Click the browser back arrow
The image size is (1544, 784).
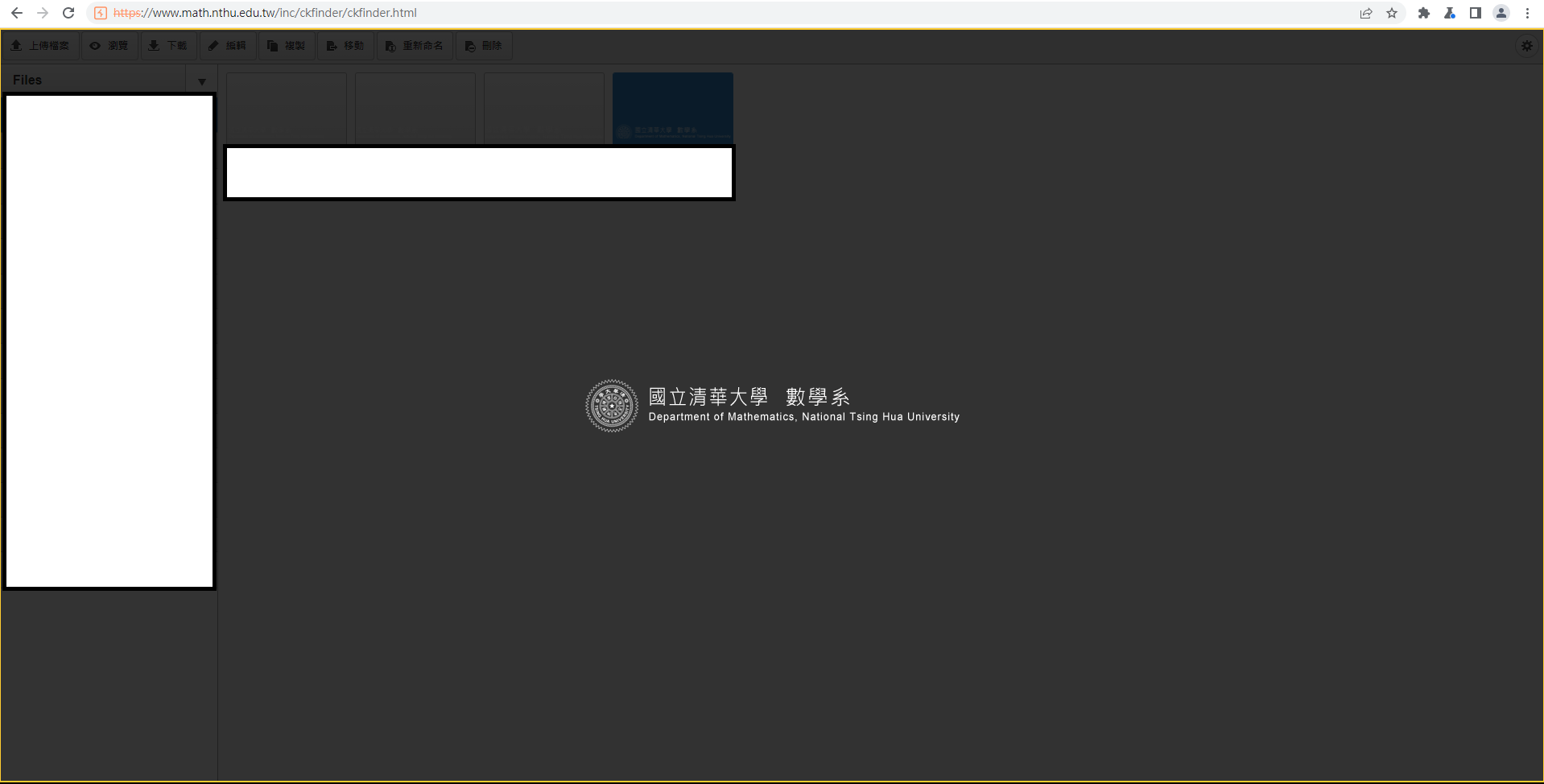[x=17, y=13]
